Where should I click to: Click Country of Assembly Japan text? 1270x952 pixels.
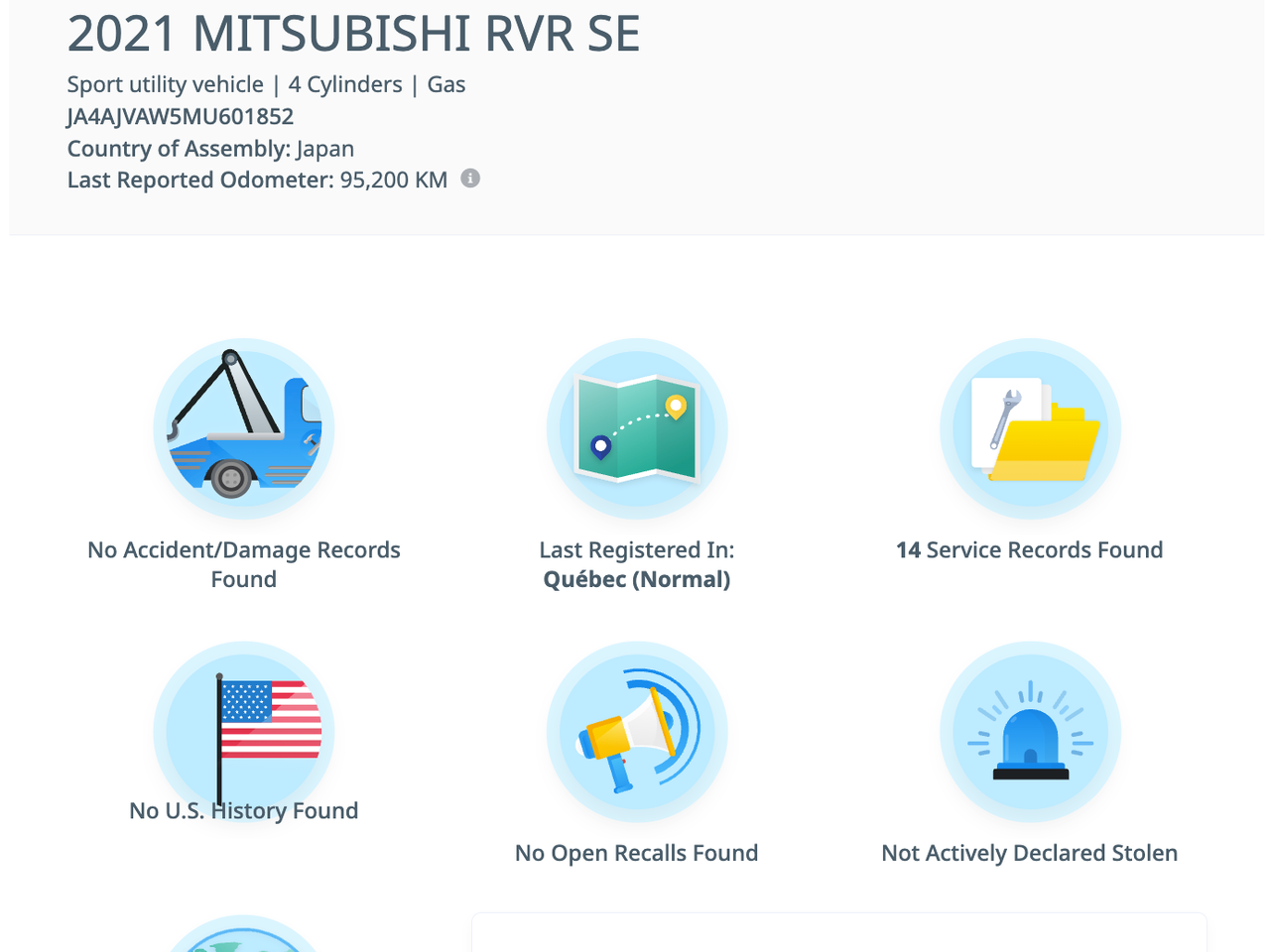pos(210,149)
